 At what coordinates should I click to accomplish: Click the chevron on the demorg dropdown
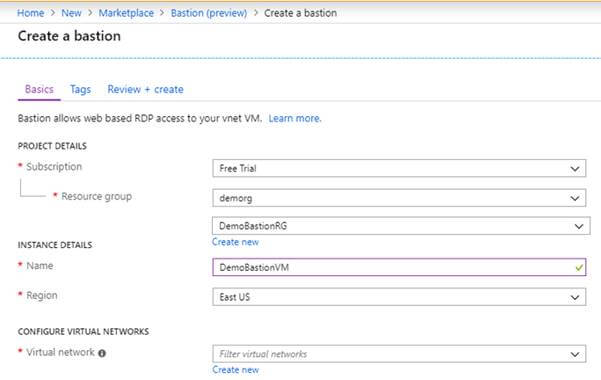(575, 199)
